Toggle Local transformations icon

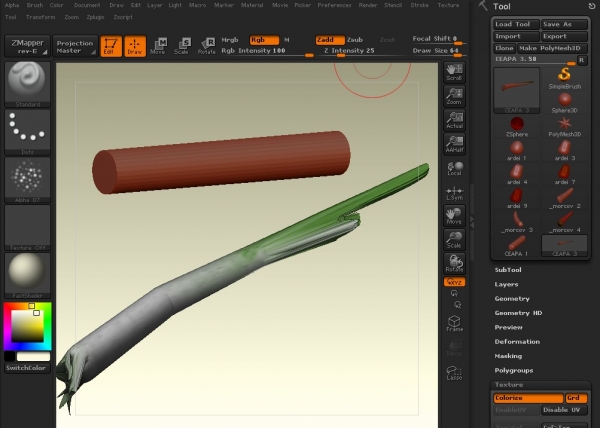[x=454, y=168]
